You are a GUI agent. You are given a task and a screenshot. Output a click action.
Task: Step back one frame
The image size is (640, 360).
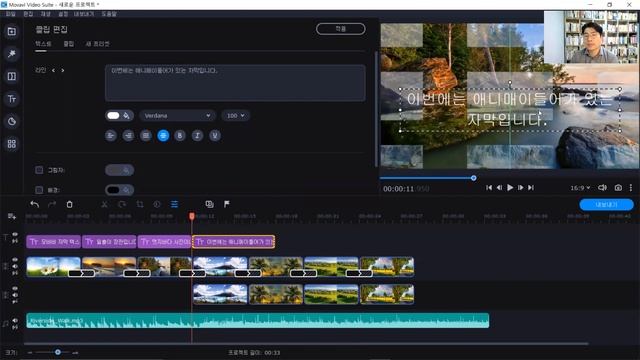(499, 188)
